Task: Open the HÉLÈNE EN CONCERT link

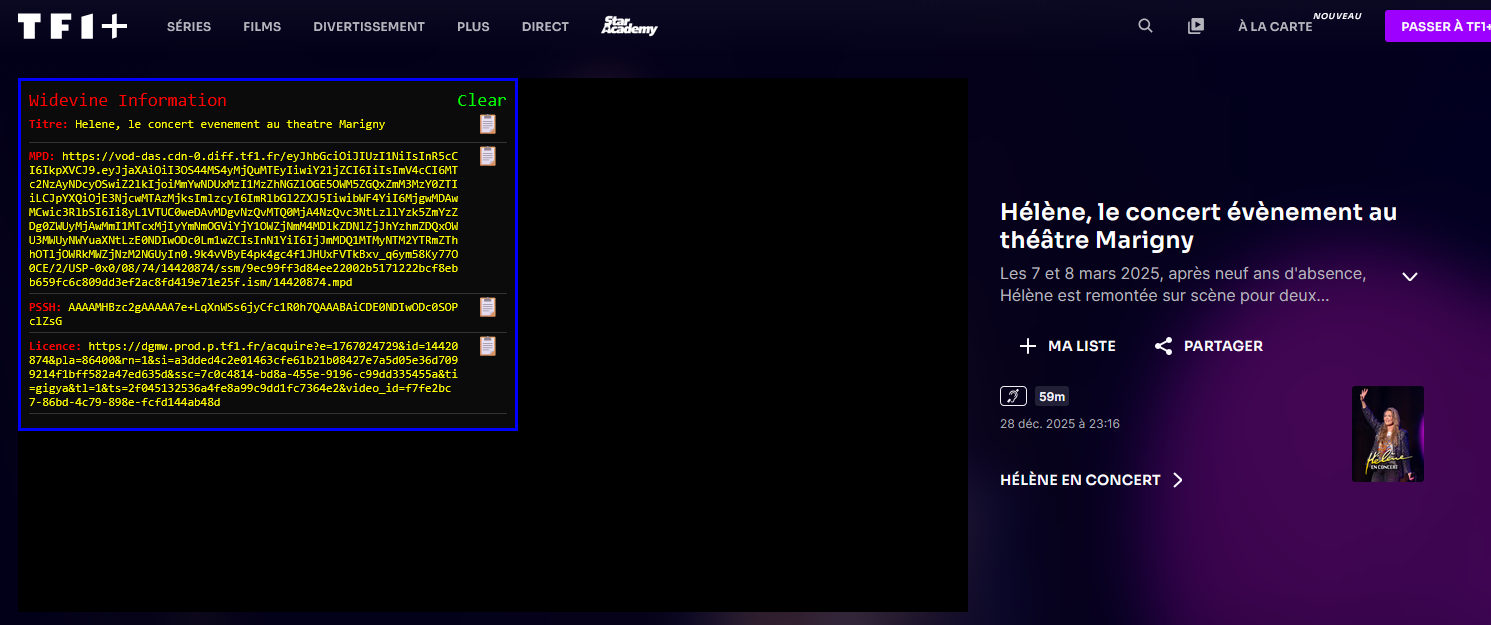Action: coord(1092,480)
